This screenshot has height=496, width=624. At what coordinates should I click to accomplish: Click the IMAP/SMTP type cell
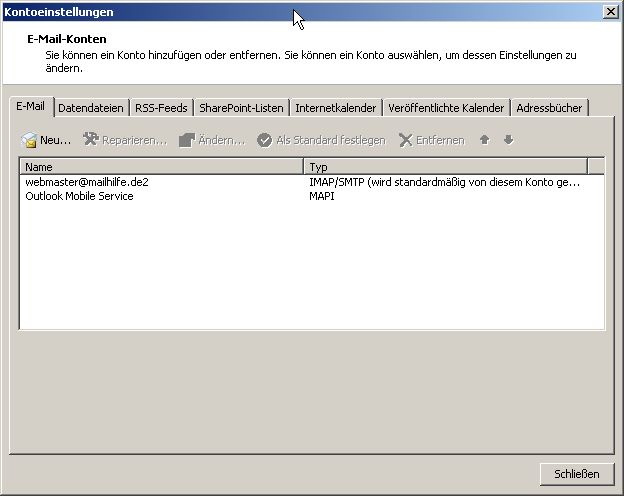pos(445,182)
